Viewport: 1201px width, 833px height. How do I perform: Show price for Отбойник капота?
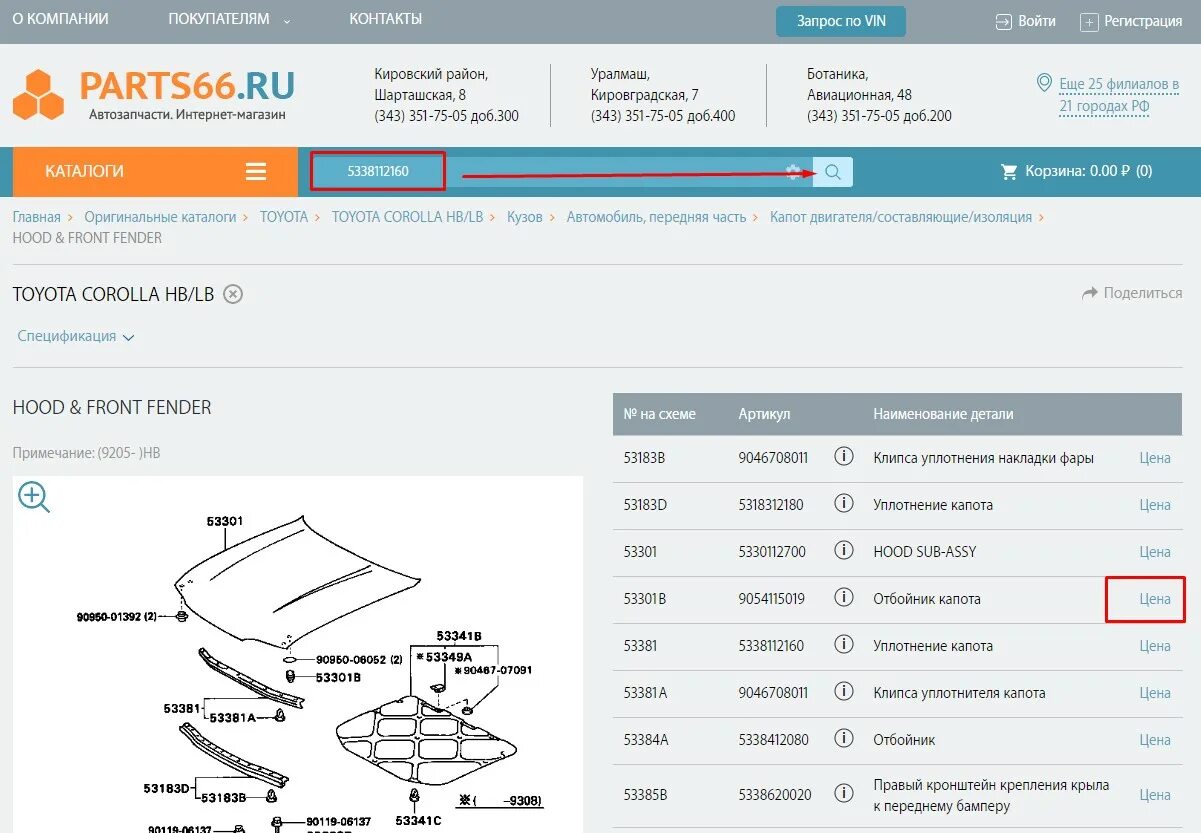[x=1155, y=599]
